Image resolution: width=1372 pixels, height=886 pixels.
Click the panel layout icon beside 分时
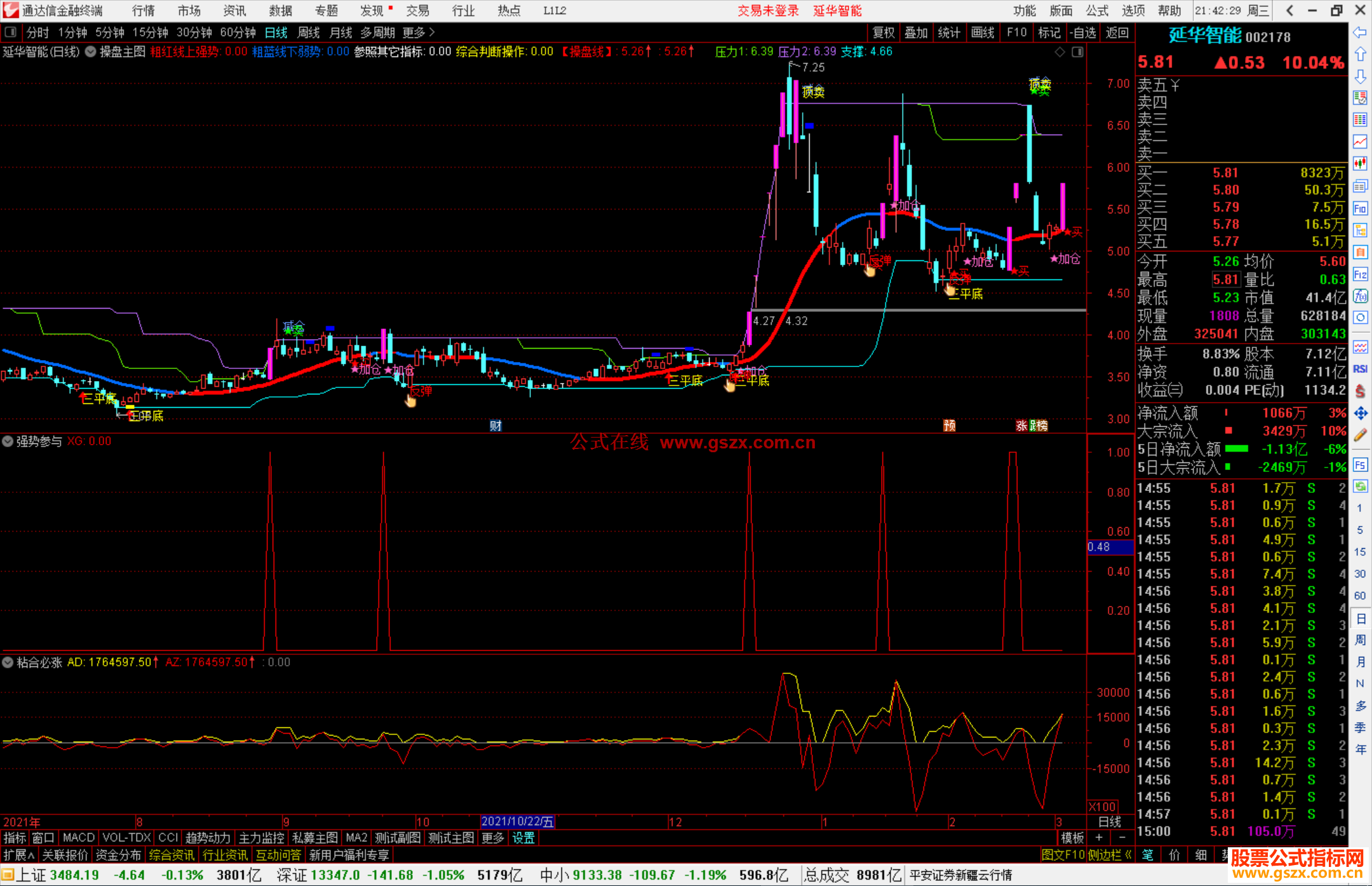tap(10, 32)
